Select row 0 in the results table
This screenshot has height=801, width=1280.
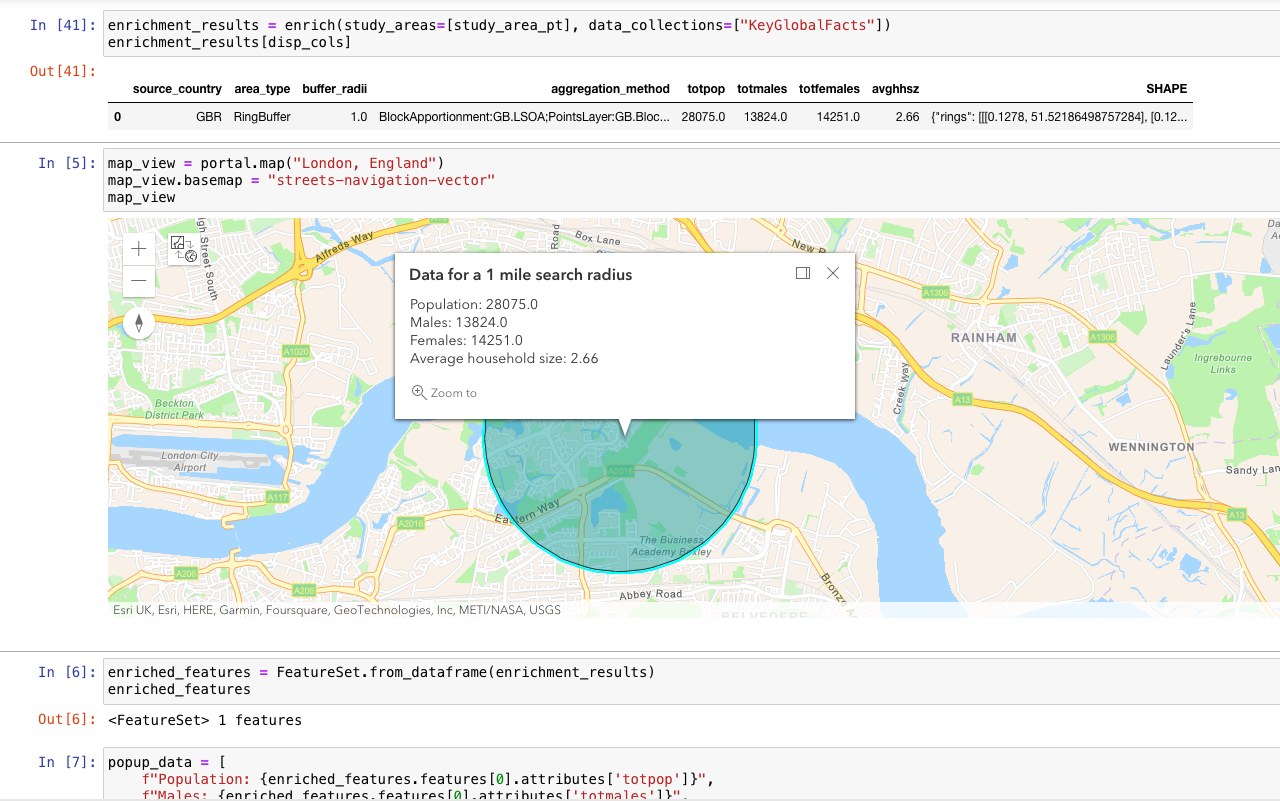tap(117, 117)
